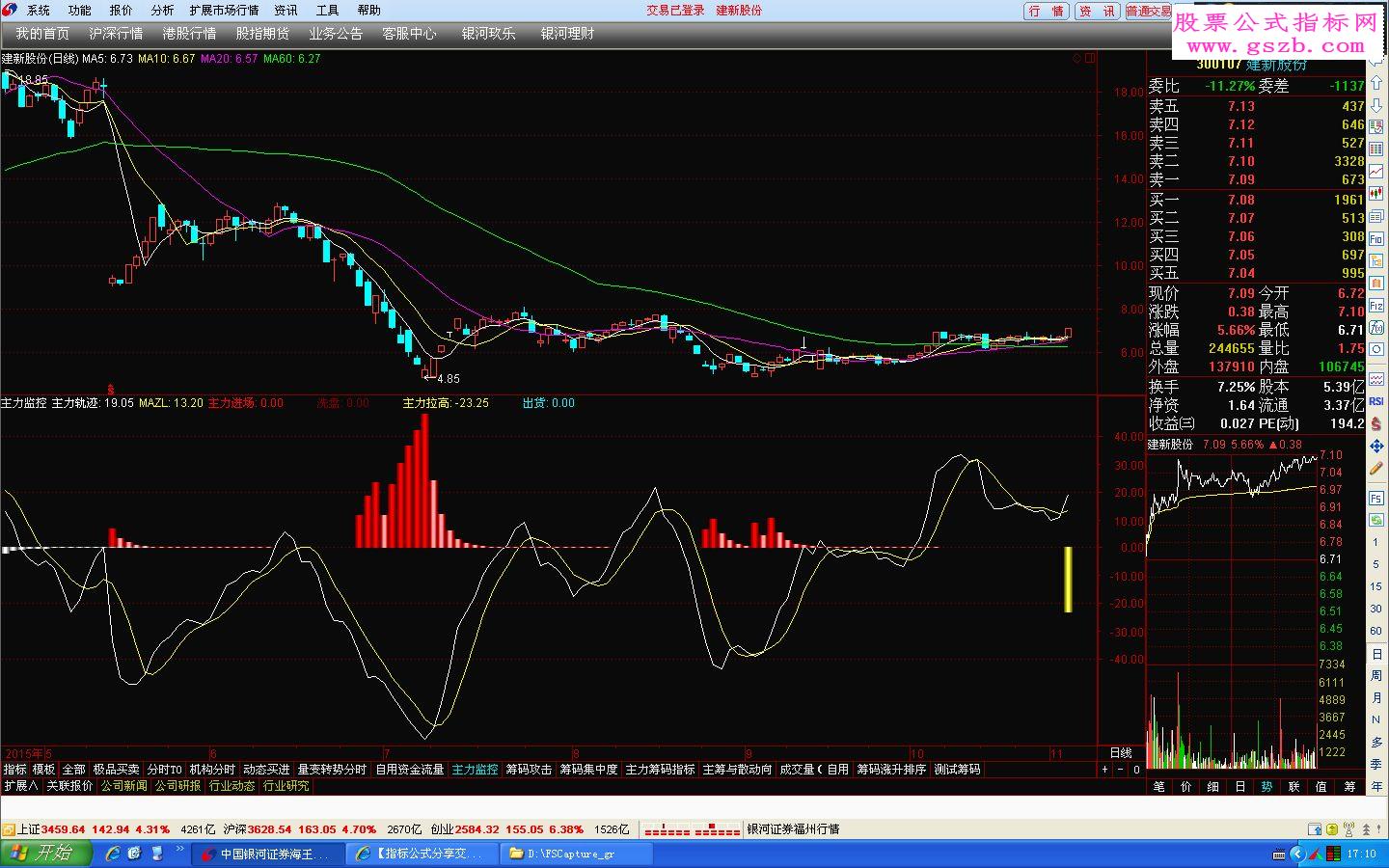Viewport: 1389px width, 868px height.
Task: Open Internet Explorer from quick launch
Action: (x=113, y=854)
